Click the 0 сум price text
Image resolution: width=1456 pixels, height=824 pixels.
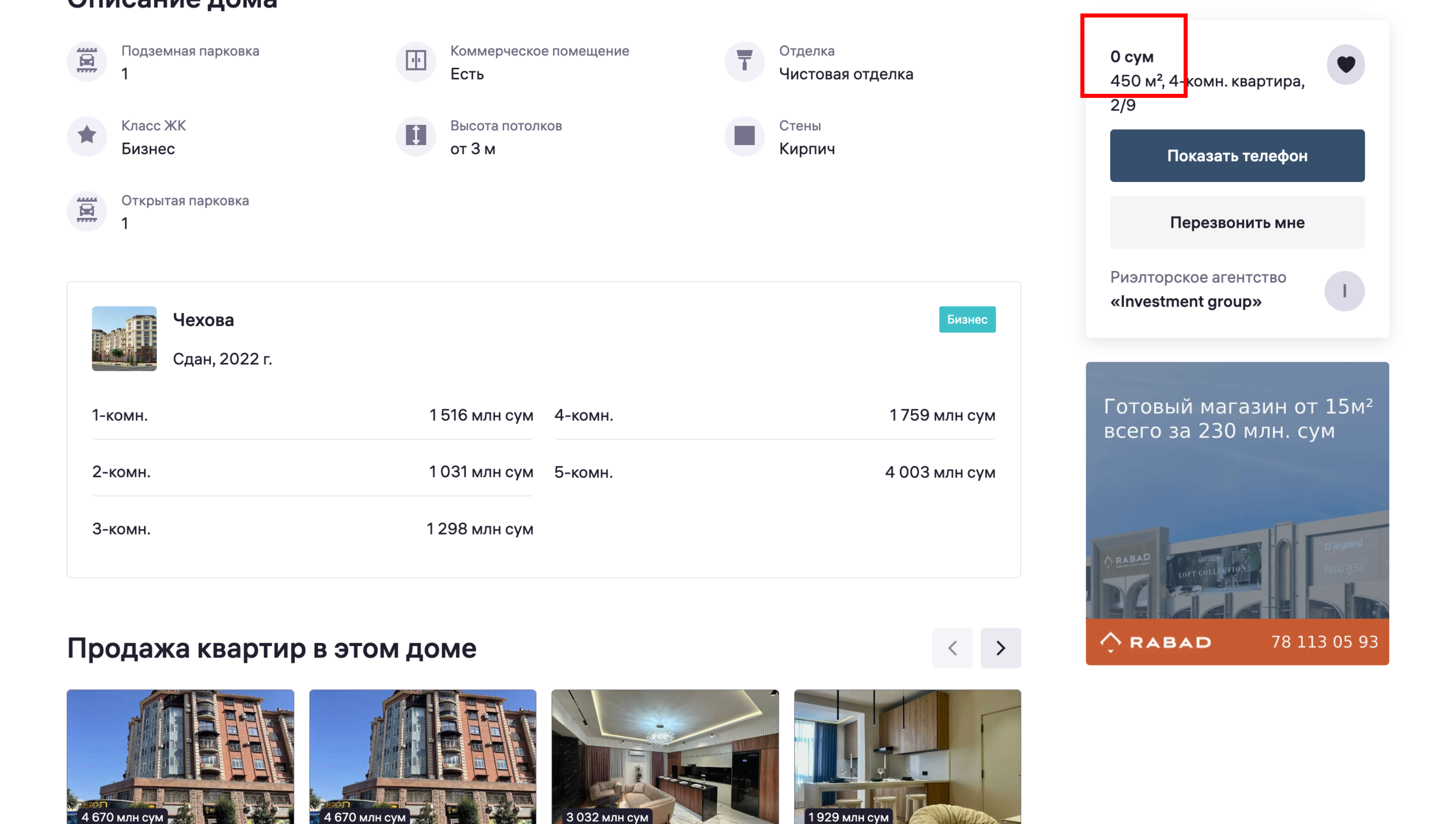[1131, 57]
